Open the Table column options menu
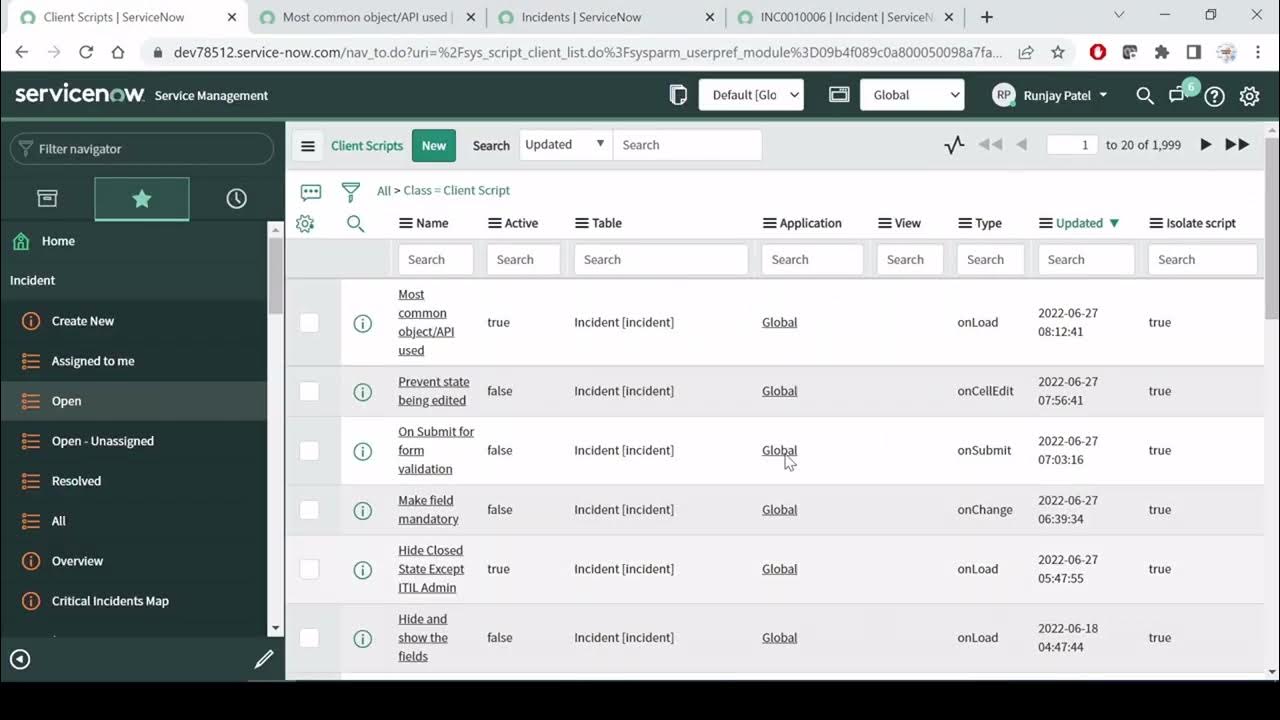Screen dimensions: 1280x720 pyautogui.click(x=582, y=223)
